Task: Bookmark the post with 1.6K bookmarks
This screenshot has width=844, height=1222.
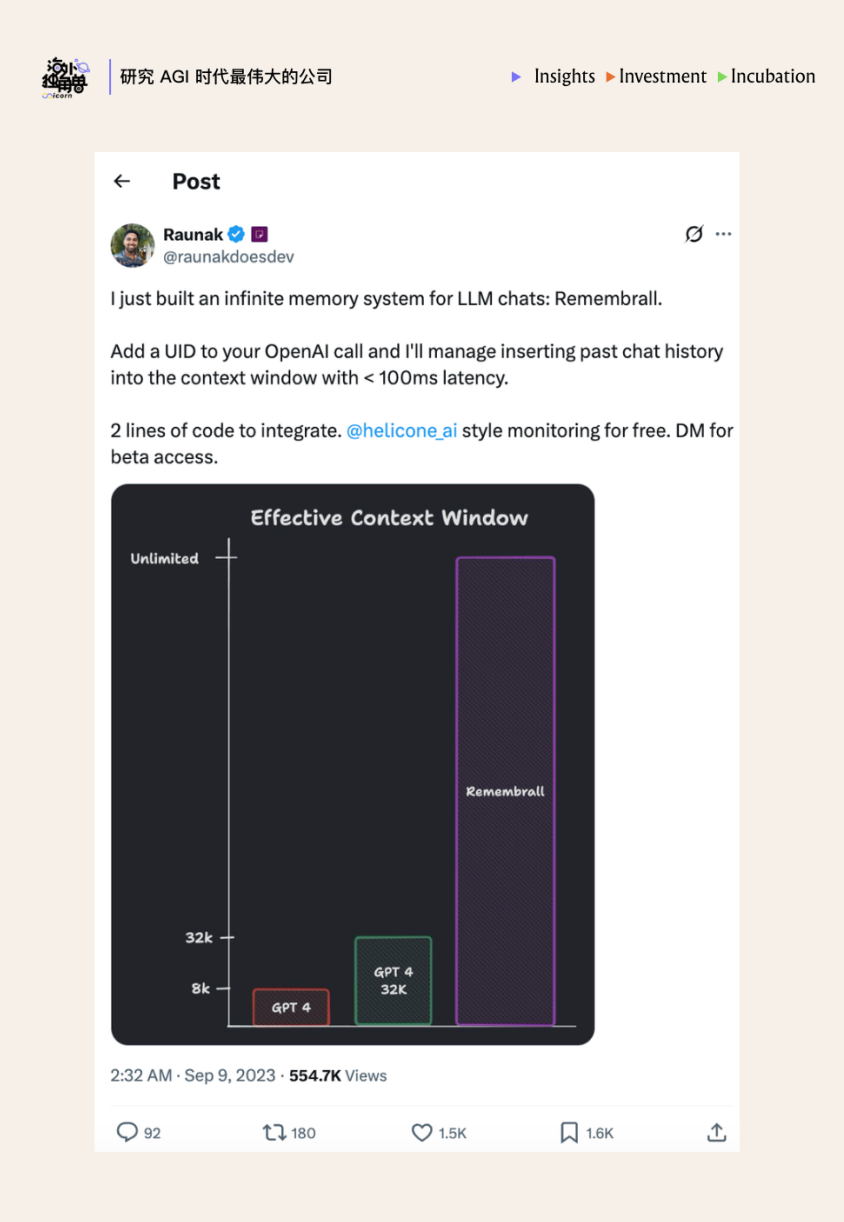Action: tap(569, 1132)
